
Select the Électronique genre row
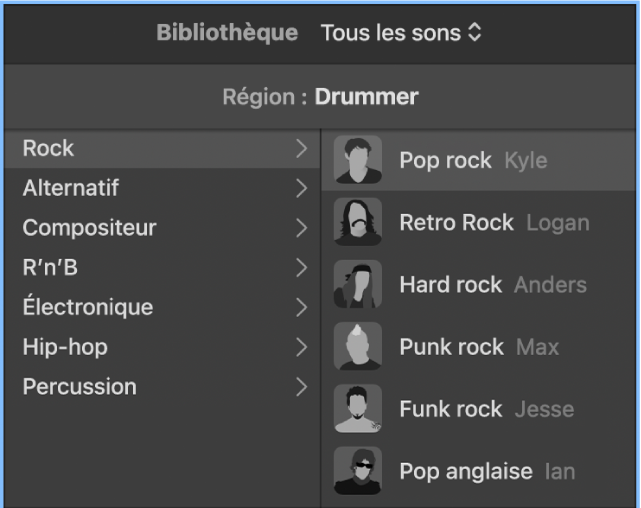click(162, 307)
